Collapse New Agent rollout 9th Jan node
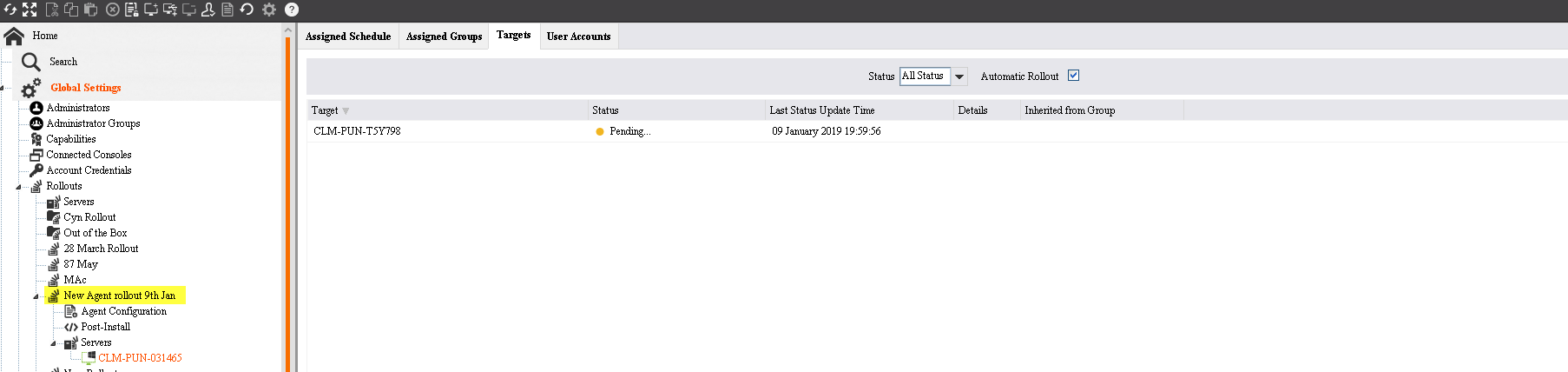Screen dimensions: 1568x372 [36, 296]
